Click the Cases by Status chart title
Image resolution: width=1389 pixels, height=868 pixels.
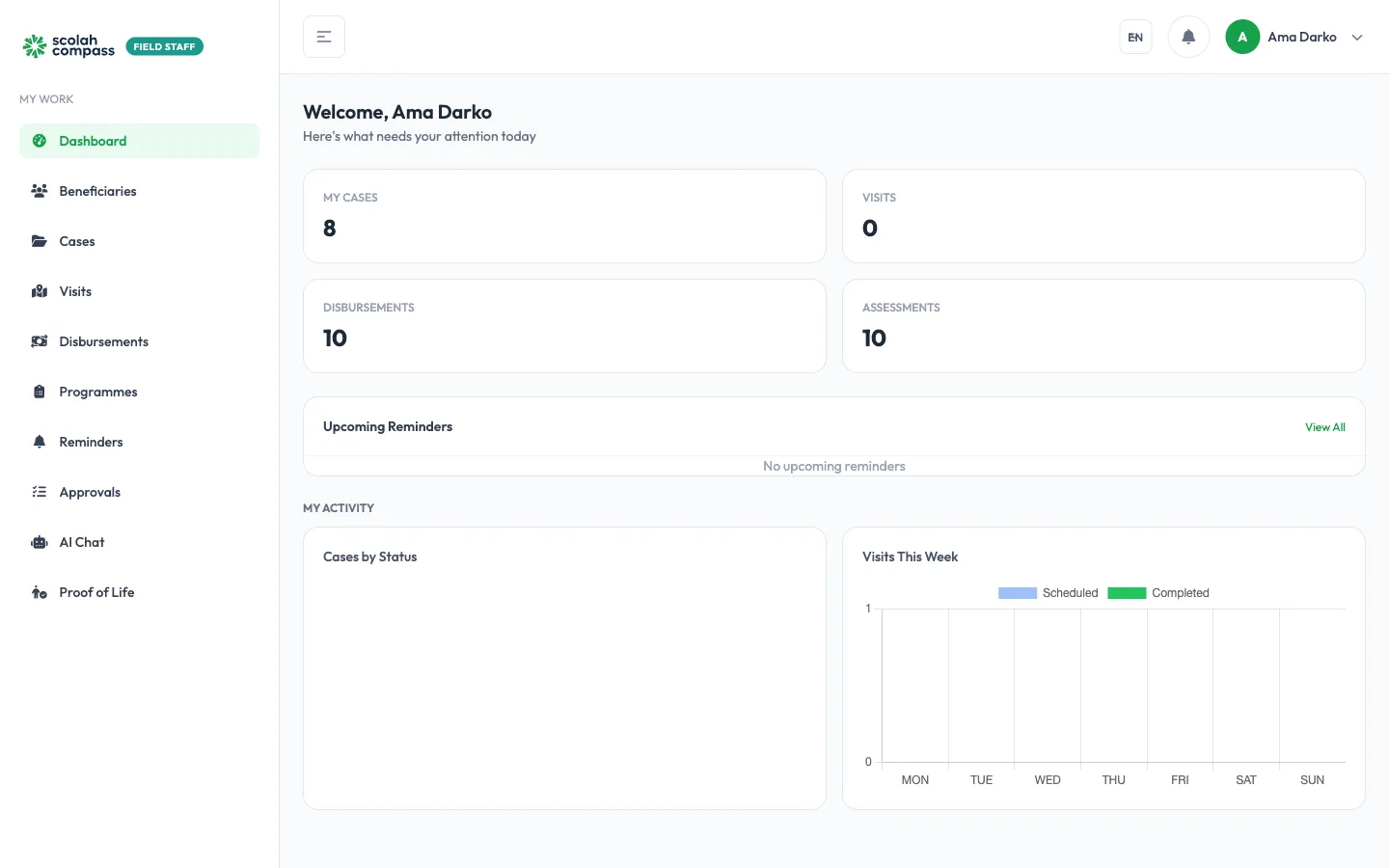click(x=370, y=556)
